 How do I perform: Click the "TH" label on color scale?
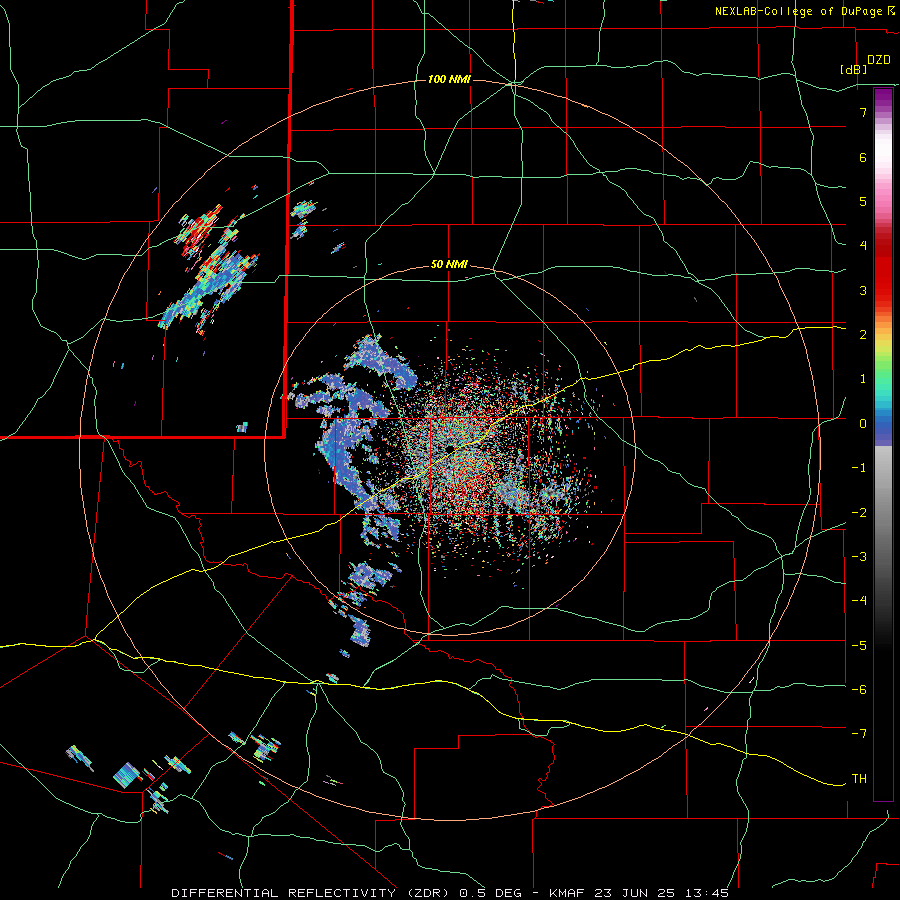point(859,779)
